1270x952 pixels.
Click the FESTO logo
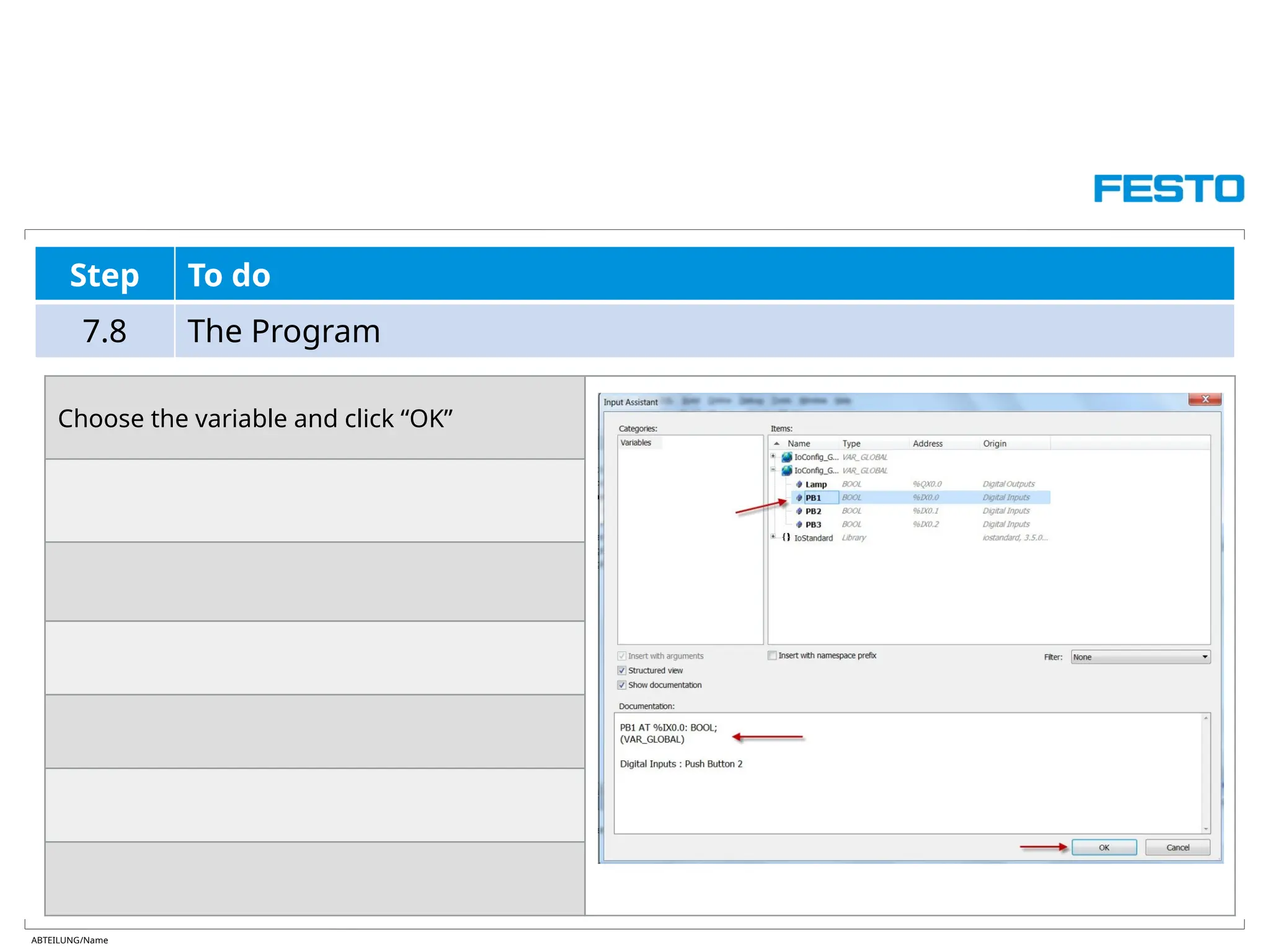[1169, 188]
